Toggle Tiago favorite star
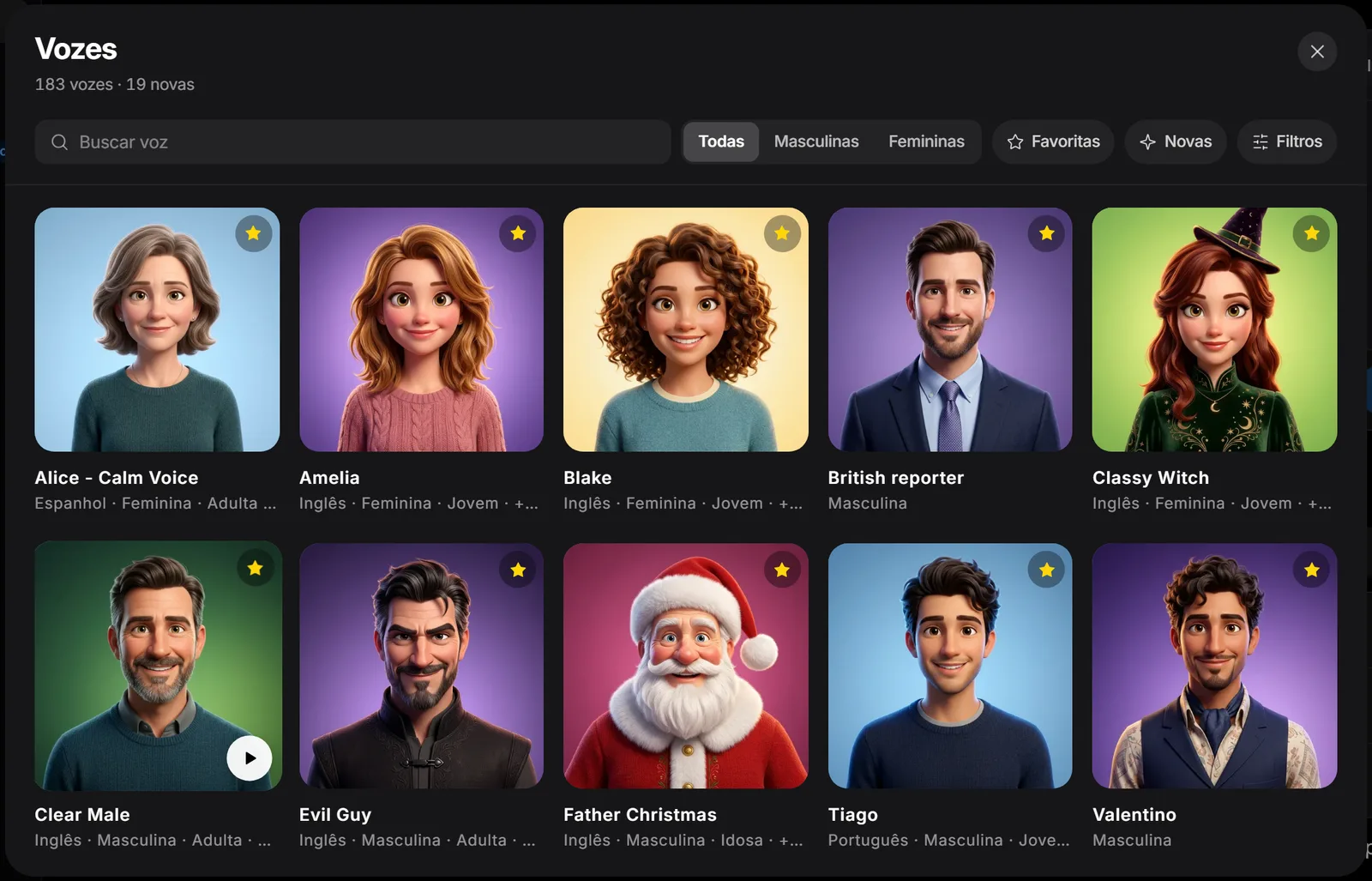The width and height of the screenshot is (1372, 881). [x=1047, y=570]
